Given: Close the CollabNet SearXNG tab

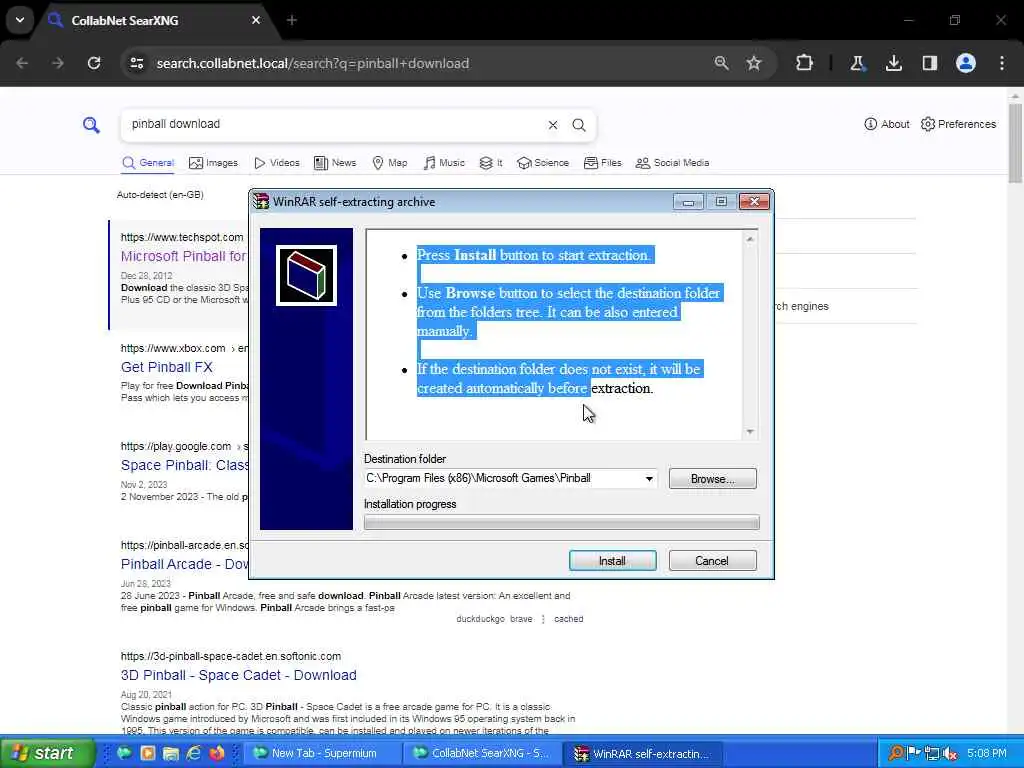Looking at the screenshot, I should (x=256, y=20).
